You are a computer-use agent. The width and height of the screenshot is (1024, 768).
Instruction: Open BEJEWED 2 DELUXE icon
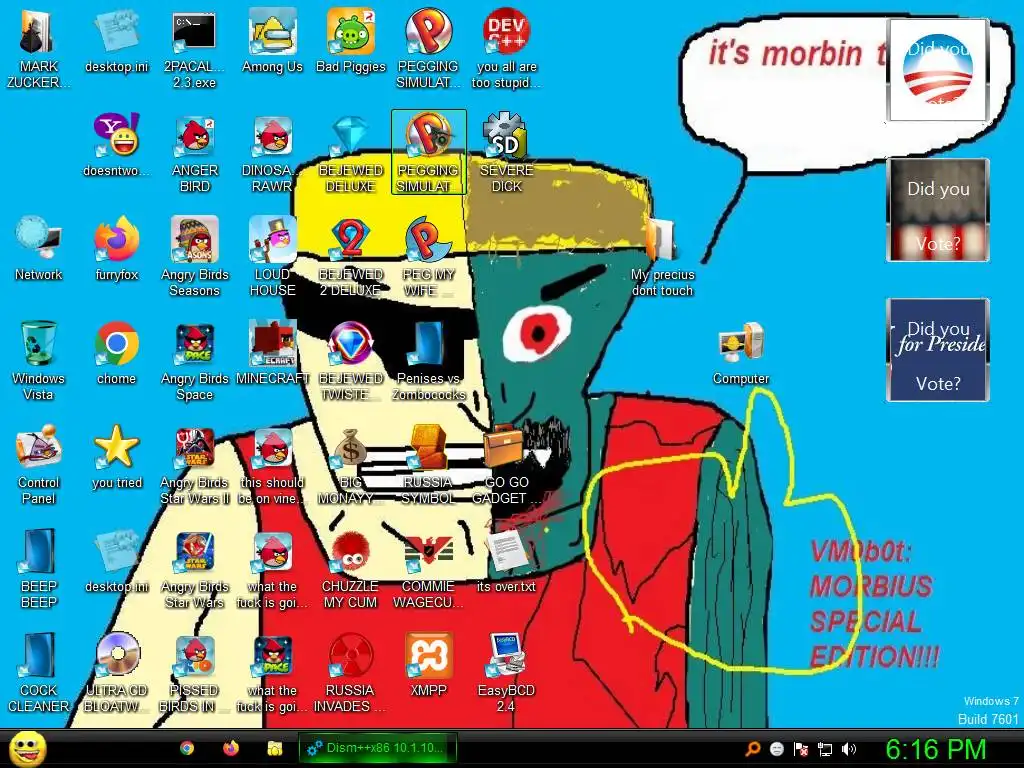351,257
